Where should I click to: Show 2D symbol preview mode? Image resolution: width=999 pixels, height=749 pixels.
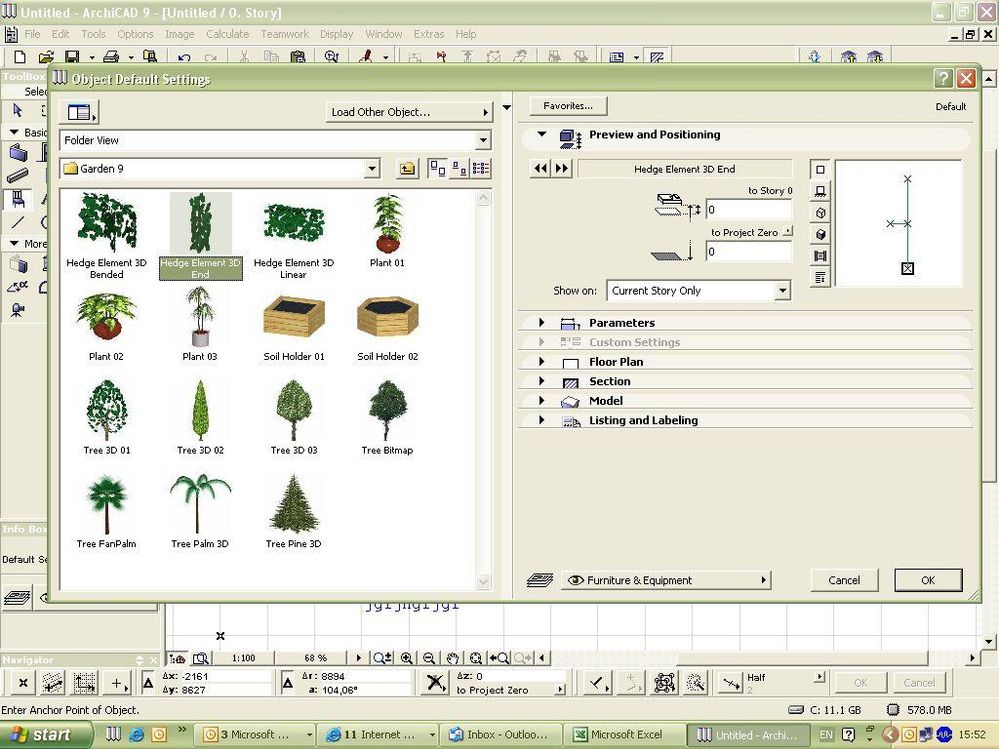pyautogui.click(x=820, y=169)
